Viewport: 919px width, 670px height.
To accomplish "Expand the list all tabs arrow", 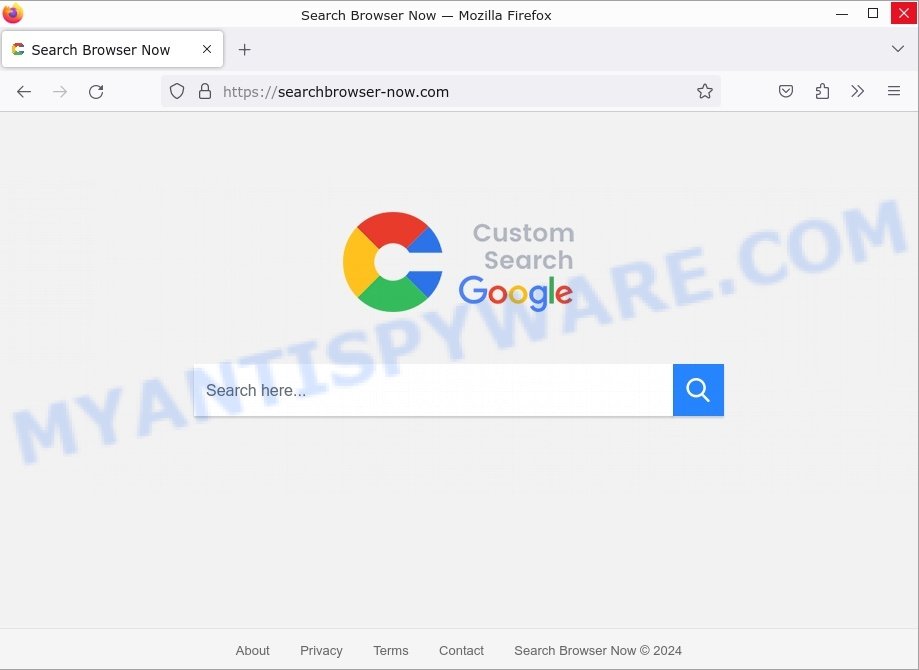I will point(897,49).
